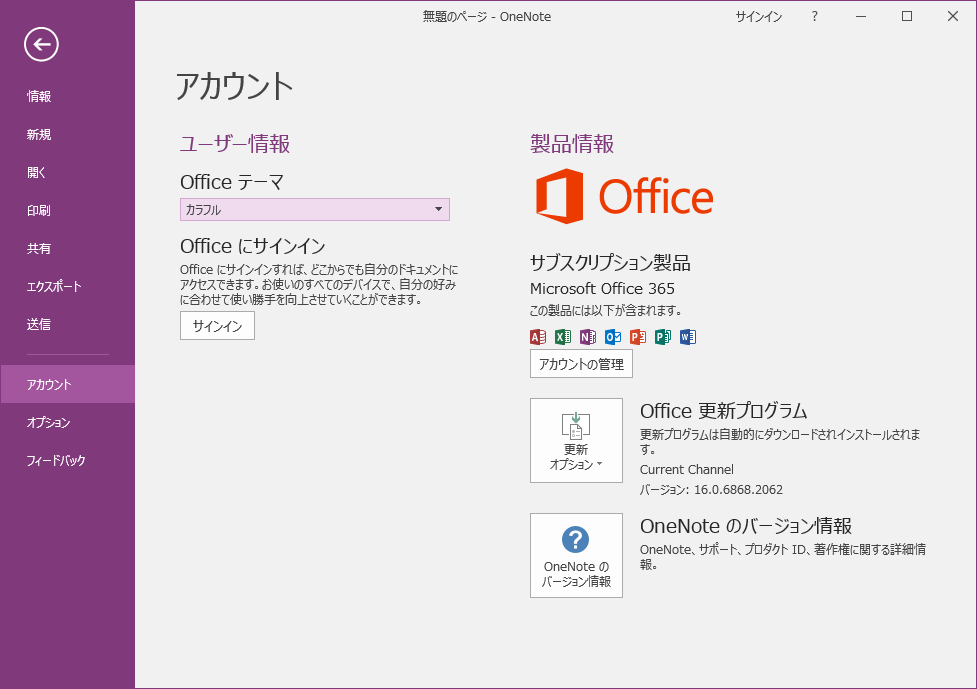
Task: Click the Word app icon
Action: pos(687,337)
